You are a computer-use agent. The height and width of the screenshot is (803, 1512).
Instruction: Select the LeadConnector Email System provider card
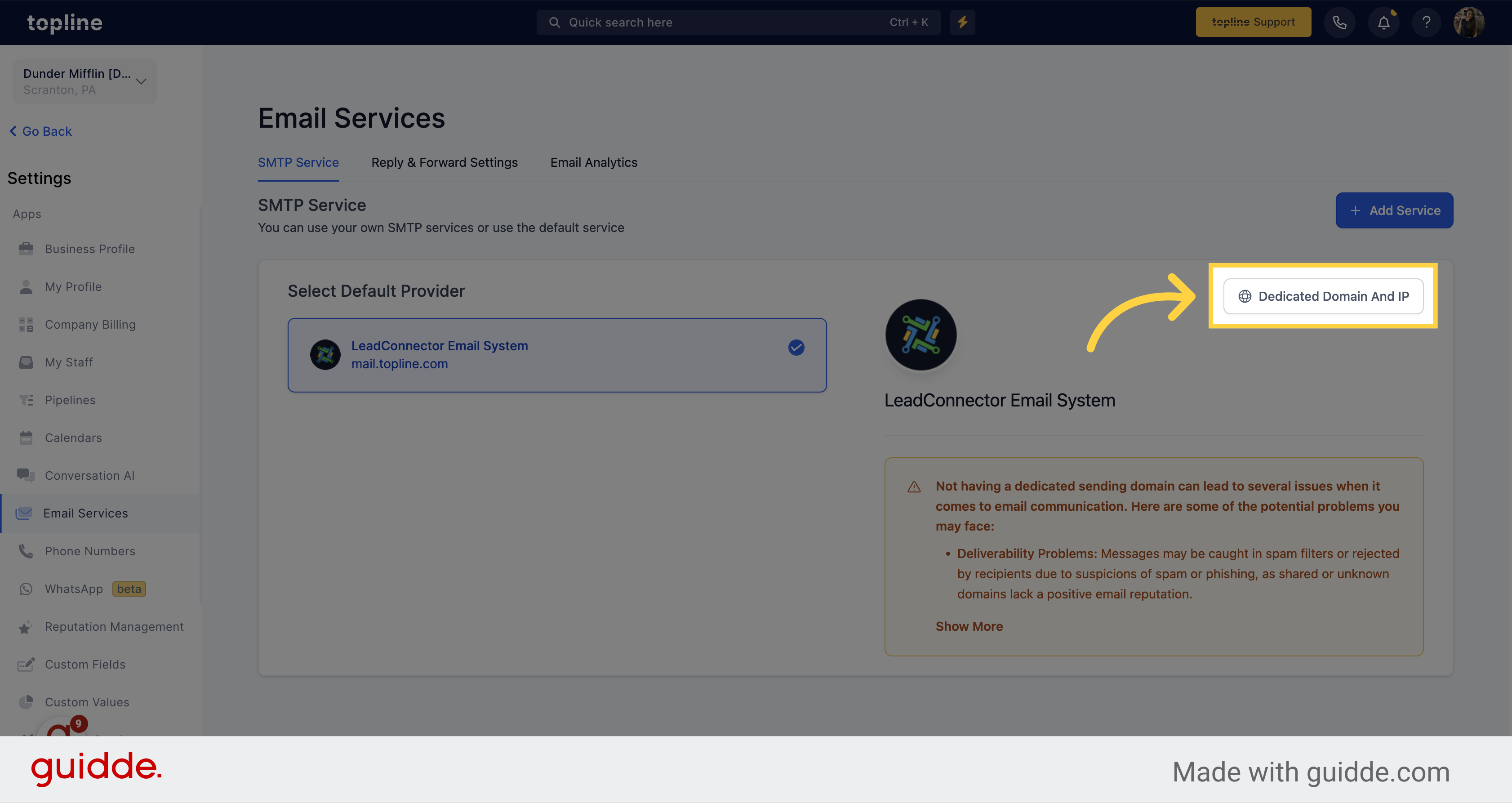click(557, 355)
